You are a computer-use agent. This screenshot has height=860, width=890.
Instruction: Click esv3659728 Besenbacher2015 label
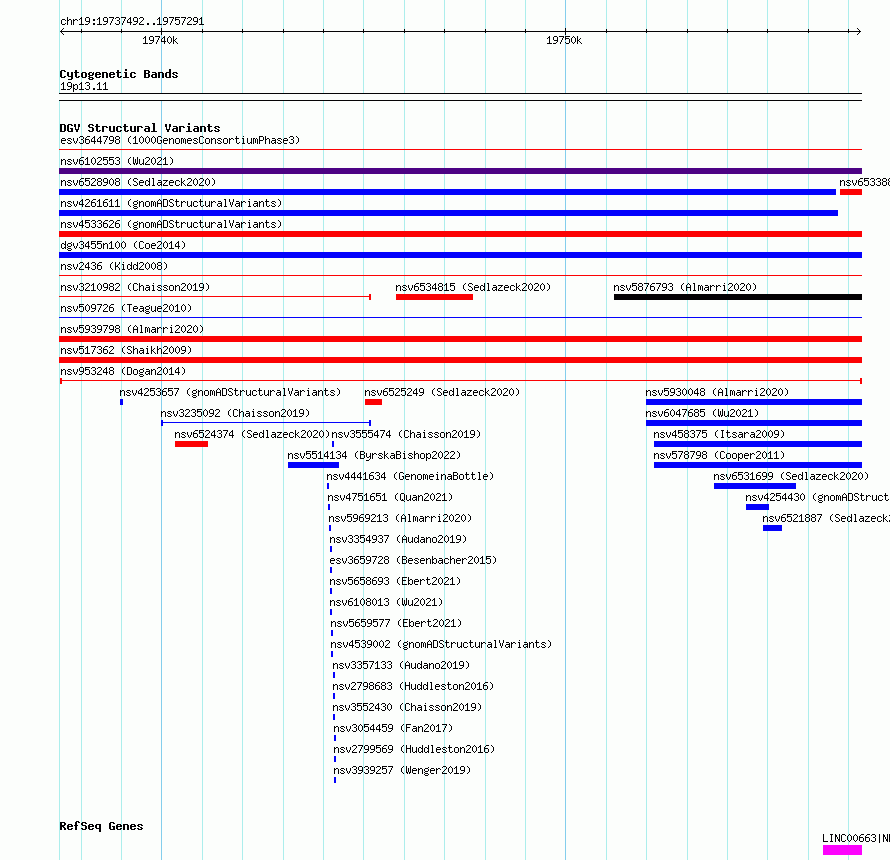point(413,560)
